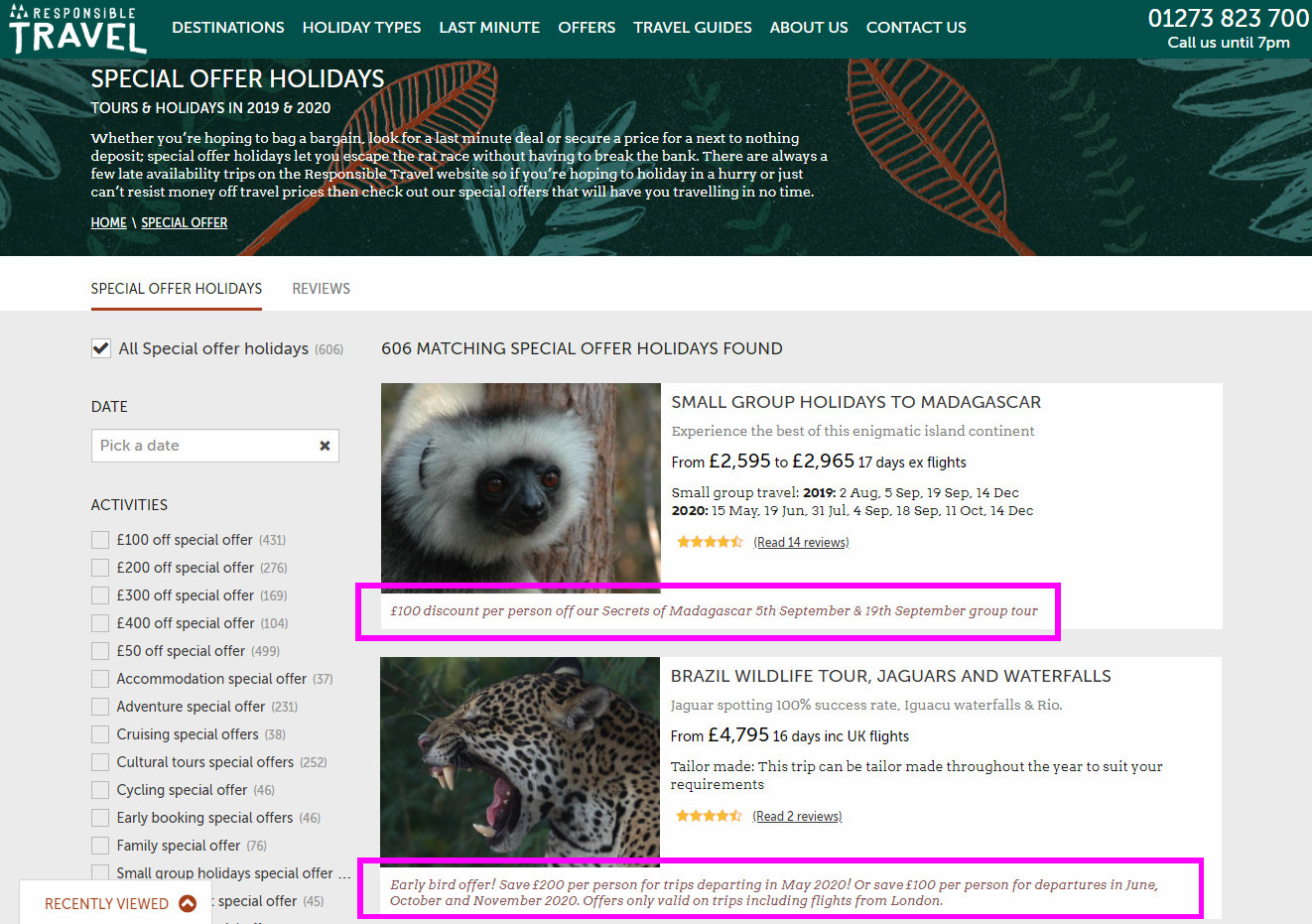This screenshot has height=924, width=1312.
Task: Go to the Contact Us page
Action: coord(916,28)
